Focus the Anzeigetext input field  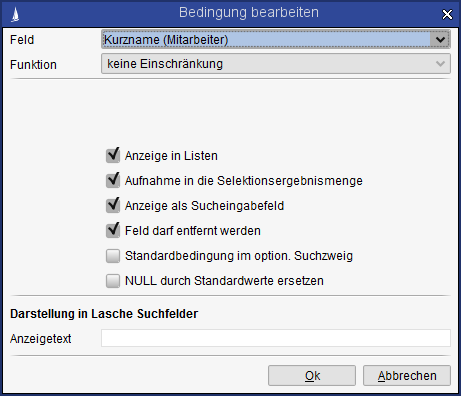(276, 338)
